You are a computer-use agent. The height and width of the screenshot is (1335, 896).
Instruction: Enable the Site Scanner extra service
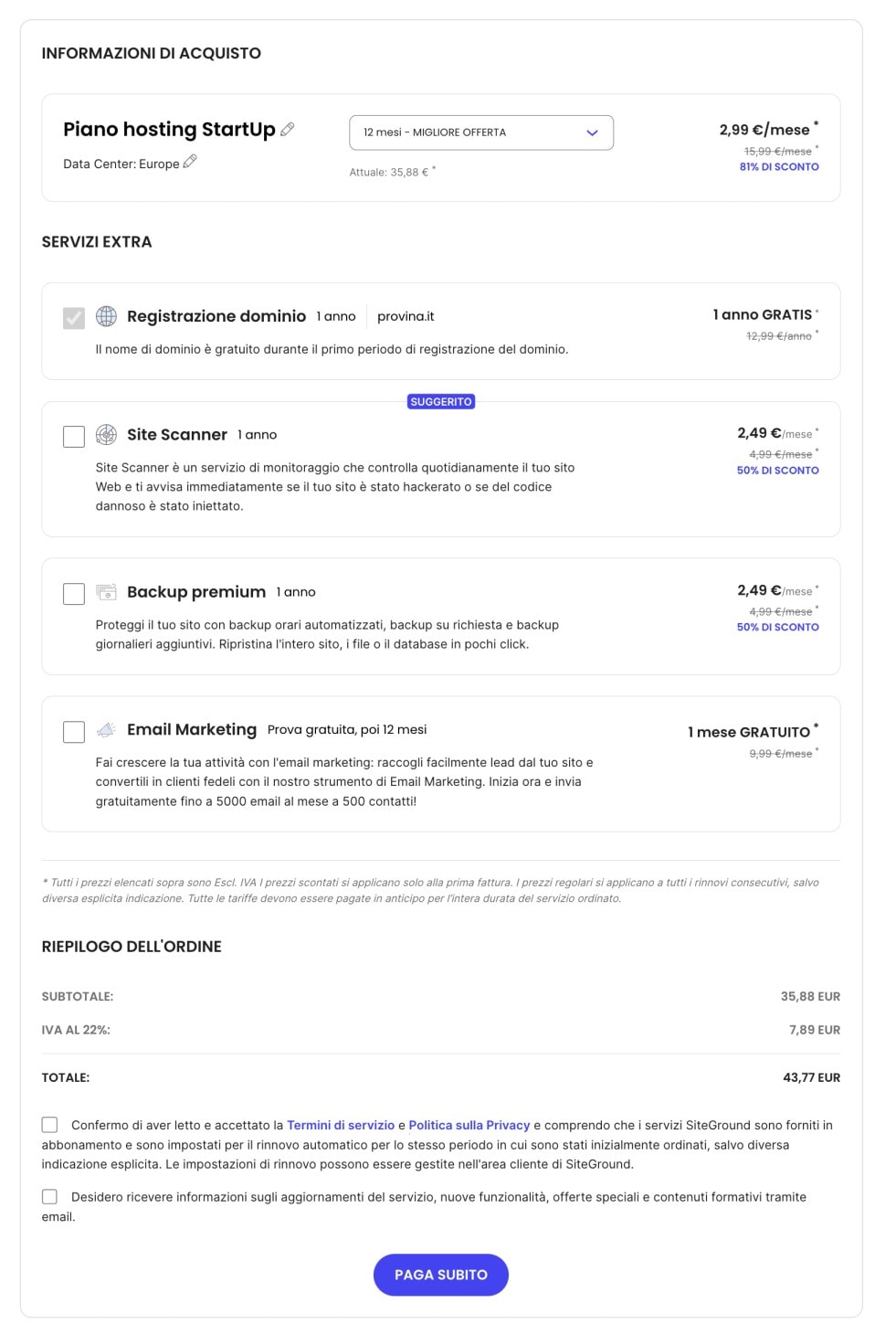click(x=73, y=437)
